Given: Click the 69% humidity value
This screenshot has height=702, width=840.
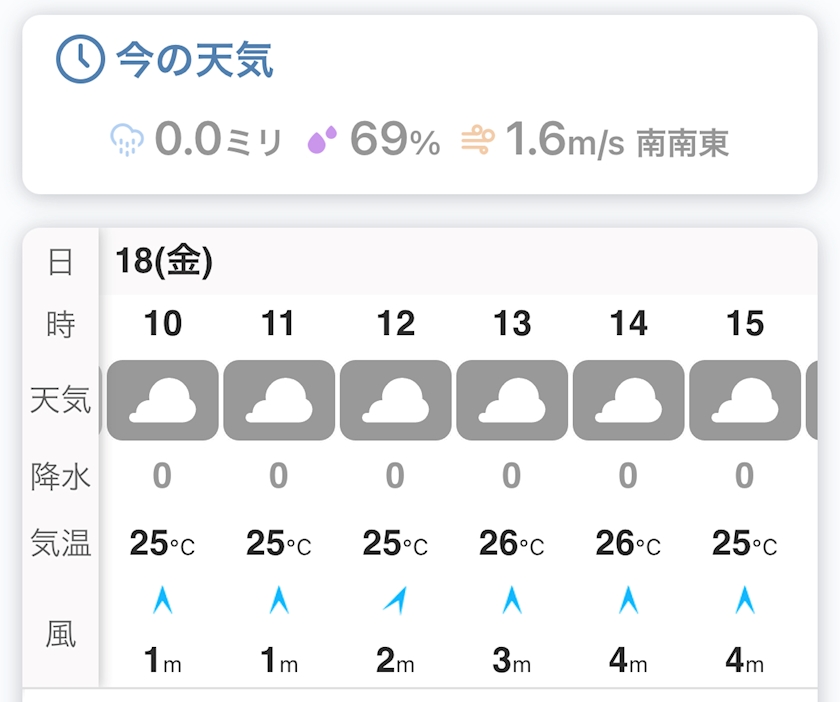Looking at the screenshot, I should (x=395, y=141).
